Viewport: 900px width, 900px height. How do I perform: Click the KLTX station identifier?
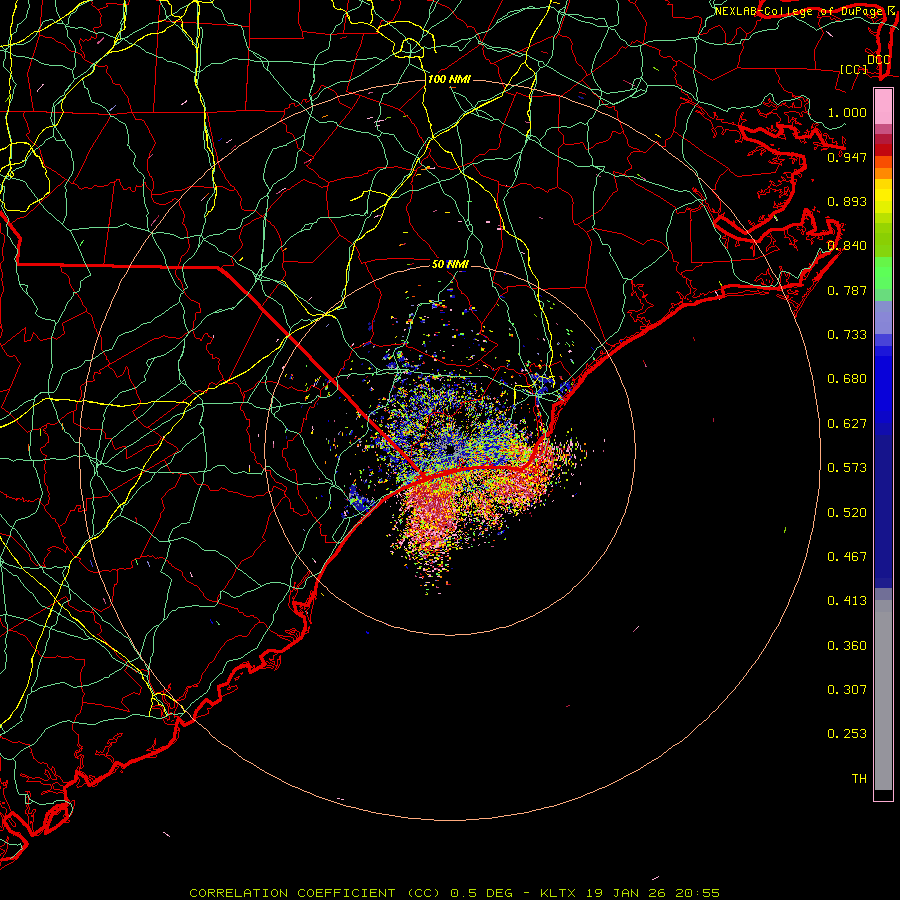(x=560, y=893)
